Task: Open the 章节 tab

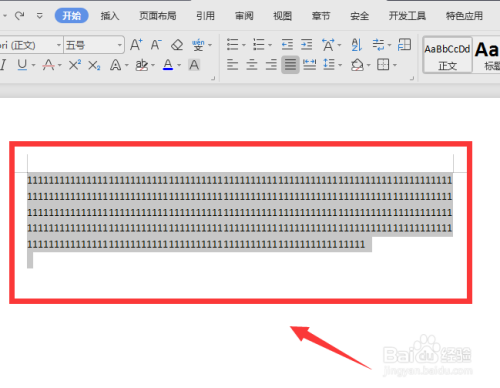Action: (x=321, y=16)
